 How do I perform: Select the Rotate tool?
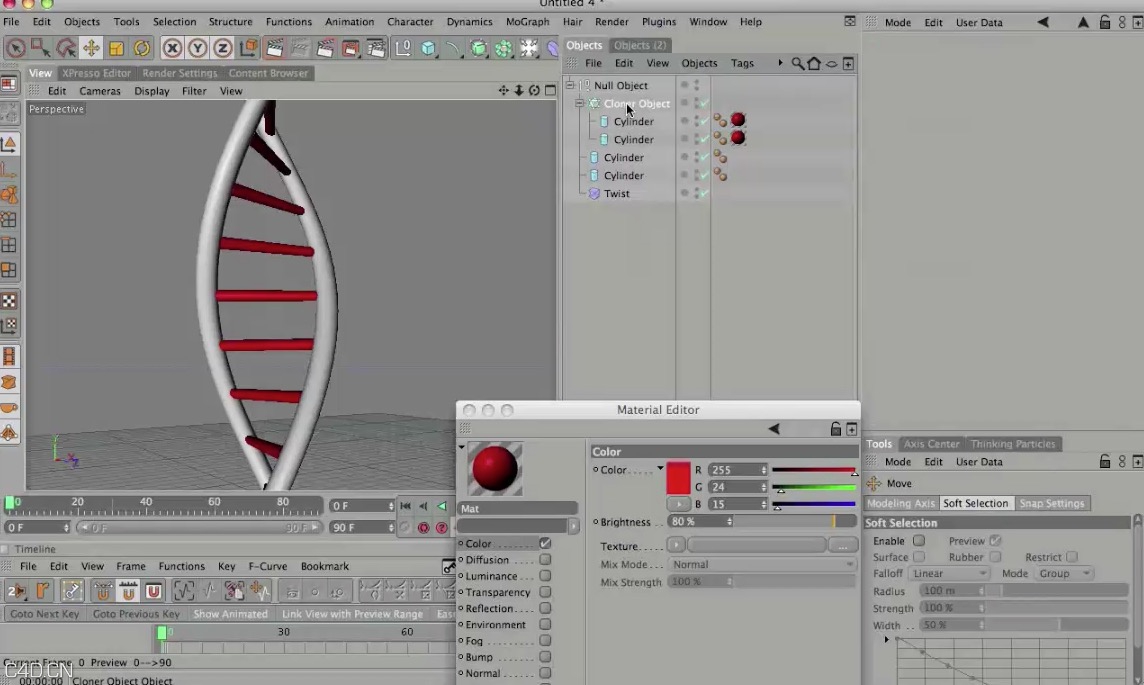(x=142, y=47)
